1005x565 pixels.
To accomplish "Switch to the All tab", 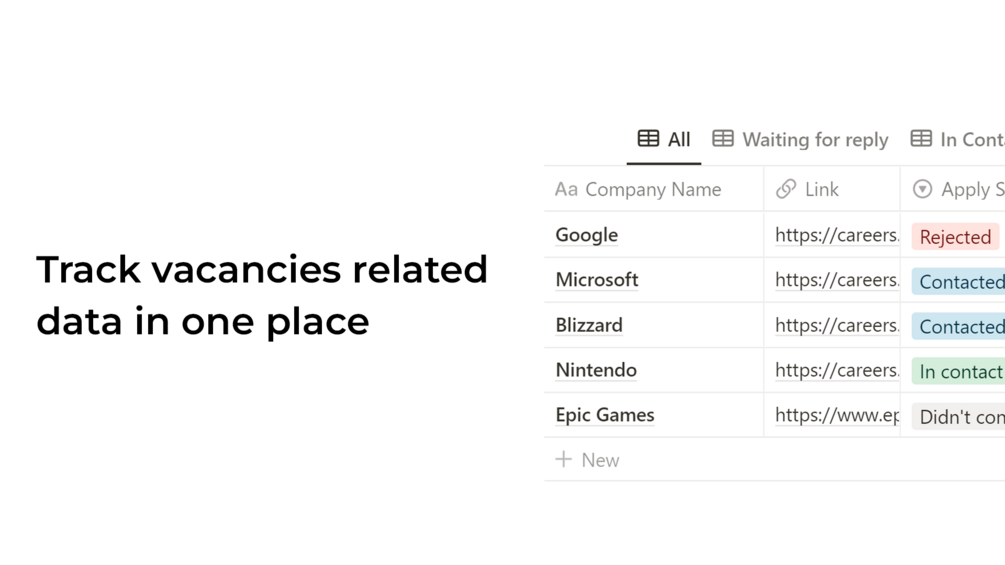I will pyautogui.click(x=678, y=140).
